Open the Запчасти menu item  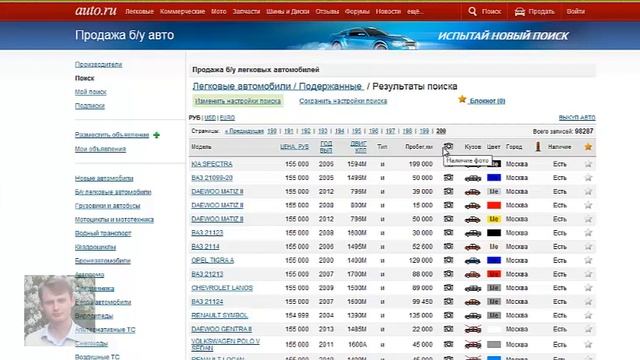point(246,11)
